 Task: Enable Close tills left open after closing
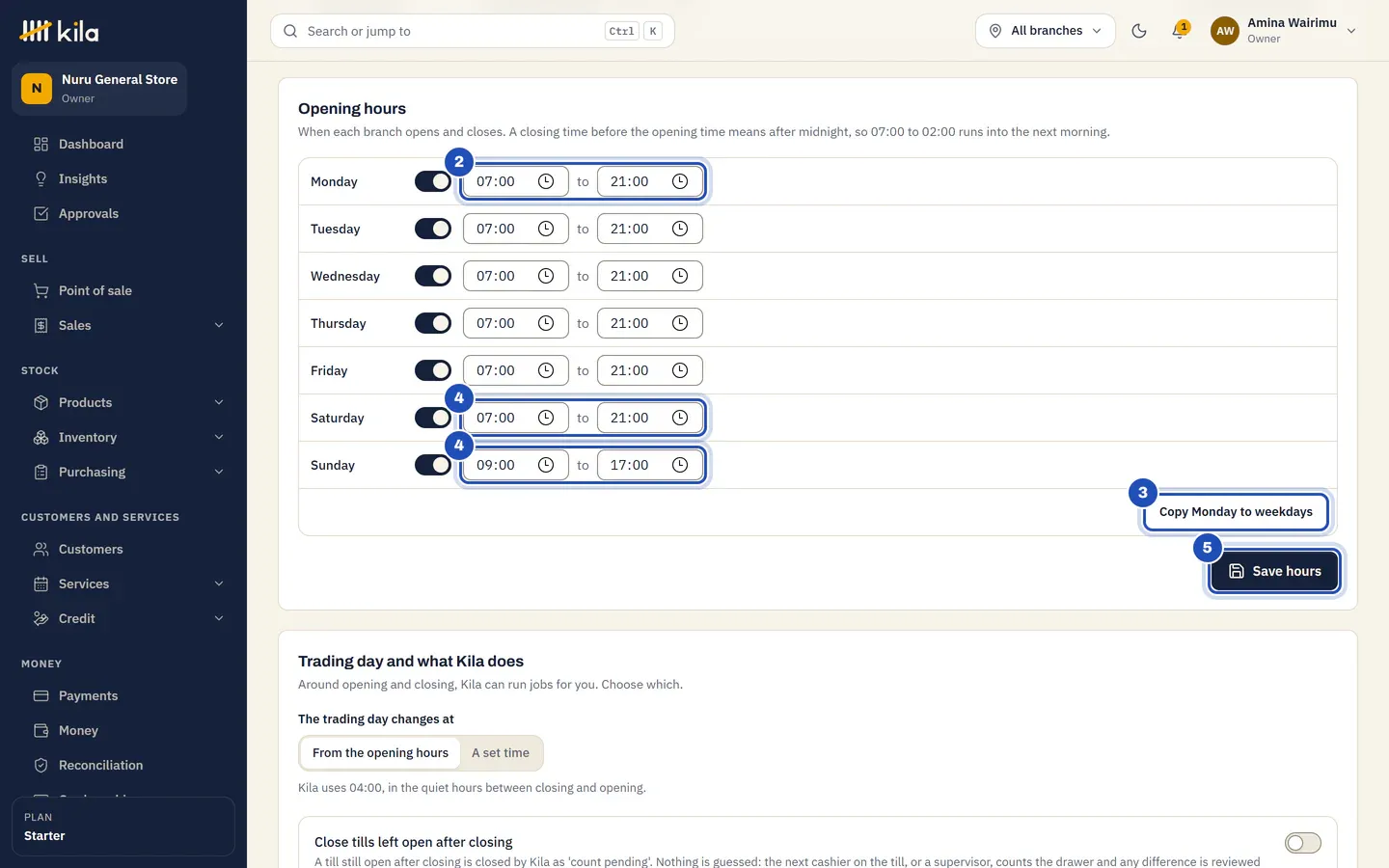tap(1302, 843)
